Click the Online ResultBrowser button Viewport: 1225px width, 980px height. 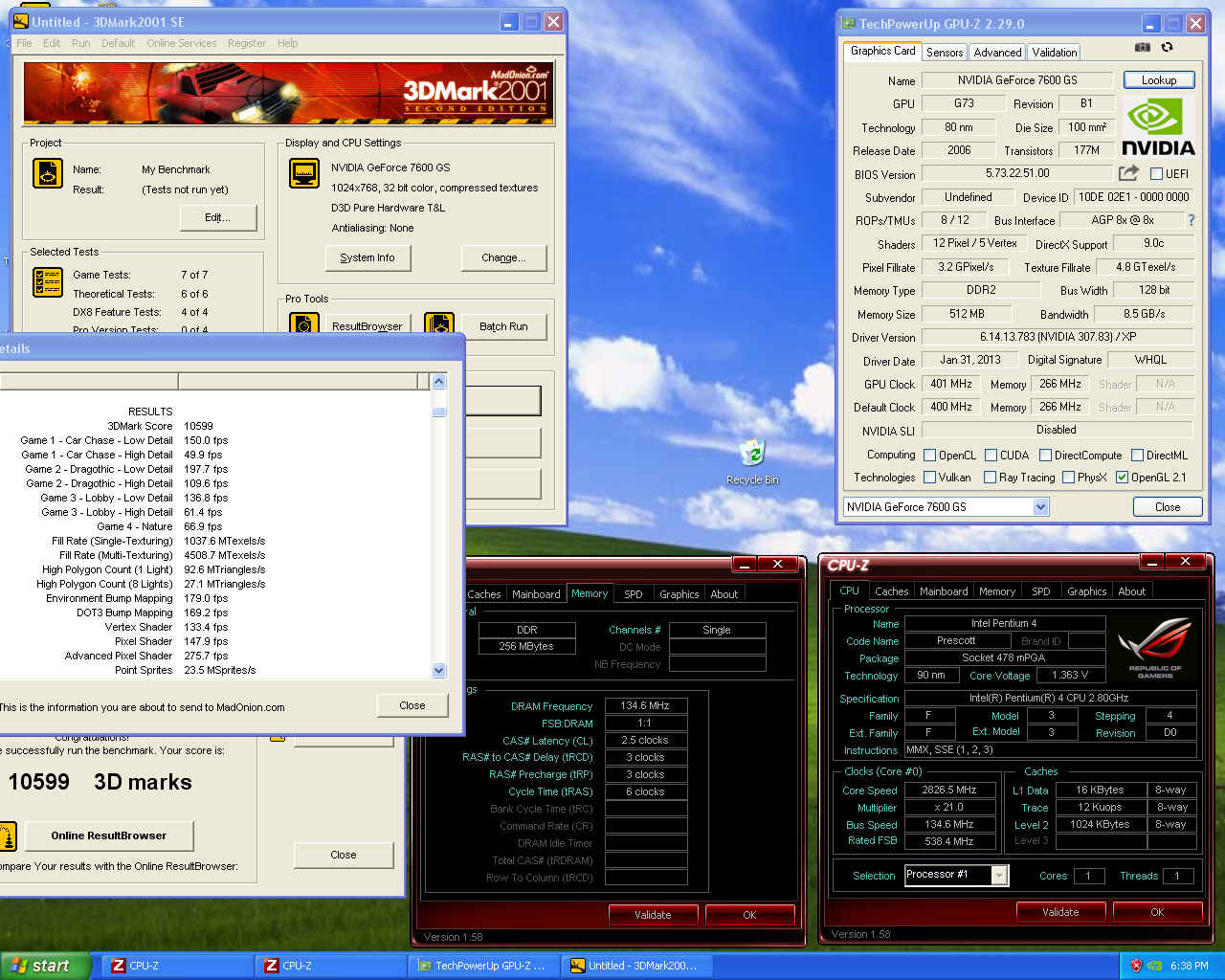108,835
